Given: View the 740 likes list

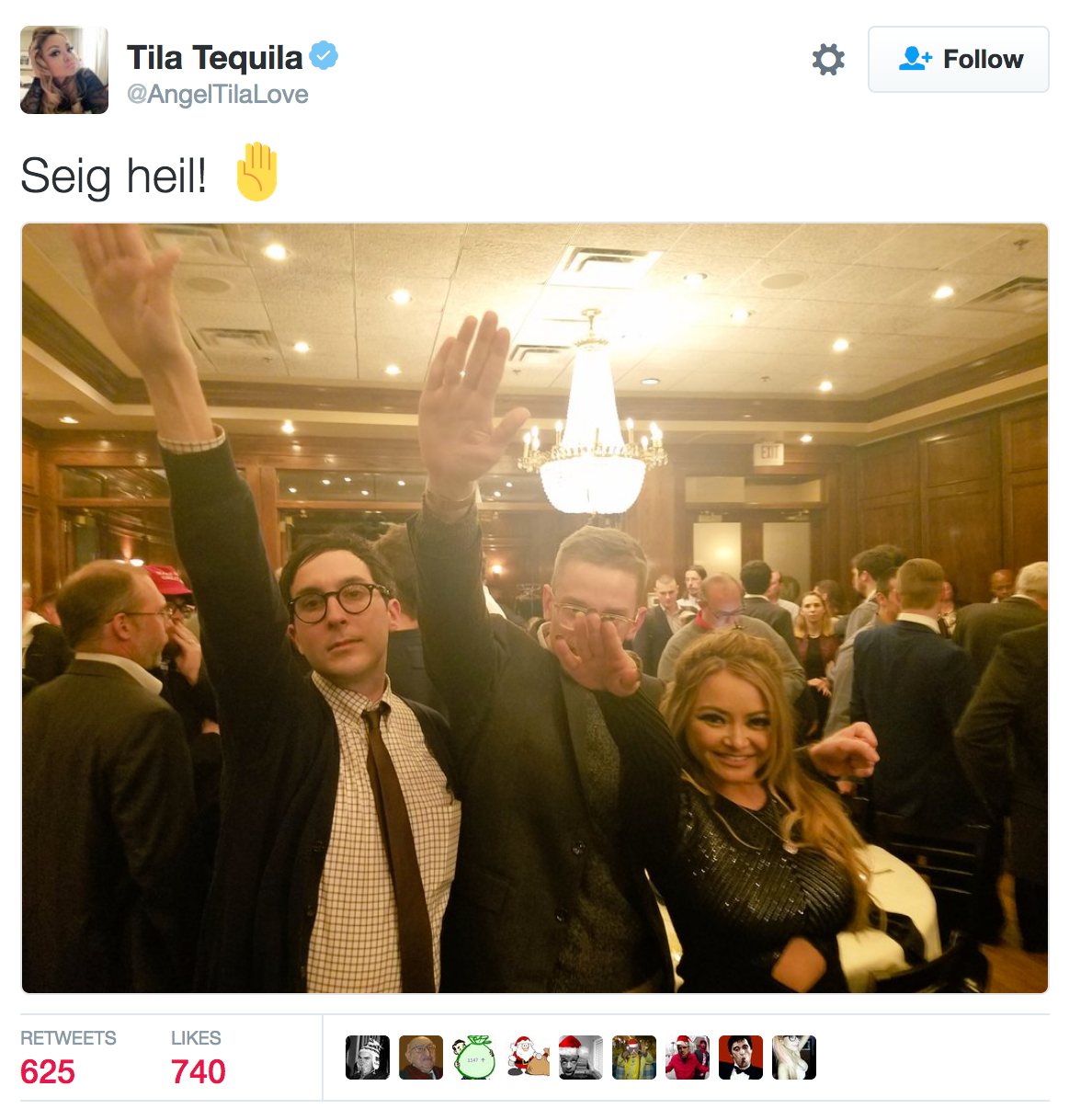Looking at the screenshot, I should point(198,1058).
